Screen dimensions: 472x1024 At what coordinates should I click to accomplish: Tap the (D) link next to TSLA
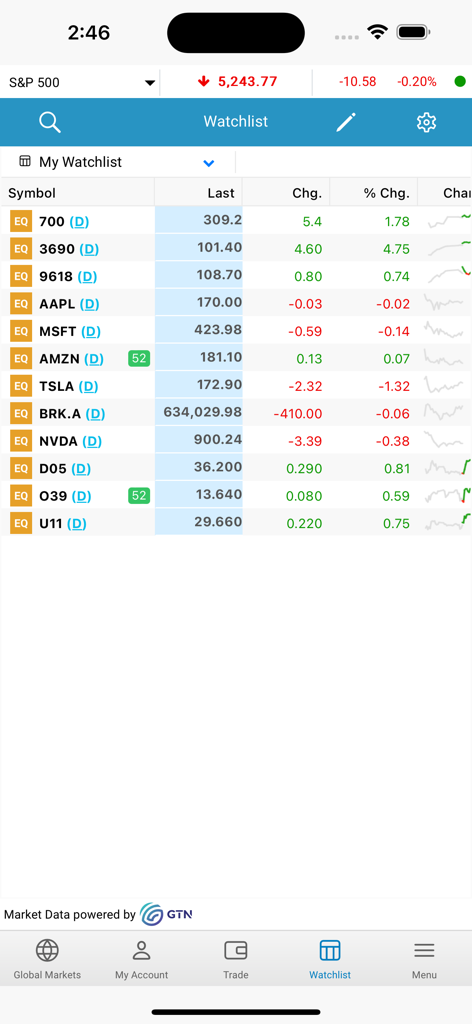click(x=88, y=387)
